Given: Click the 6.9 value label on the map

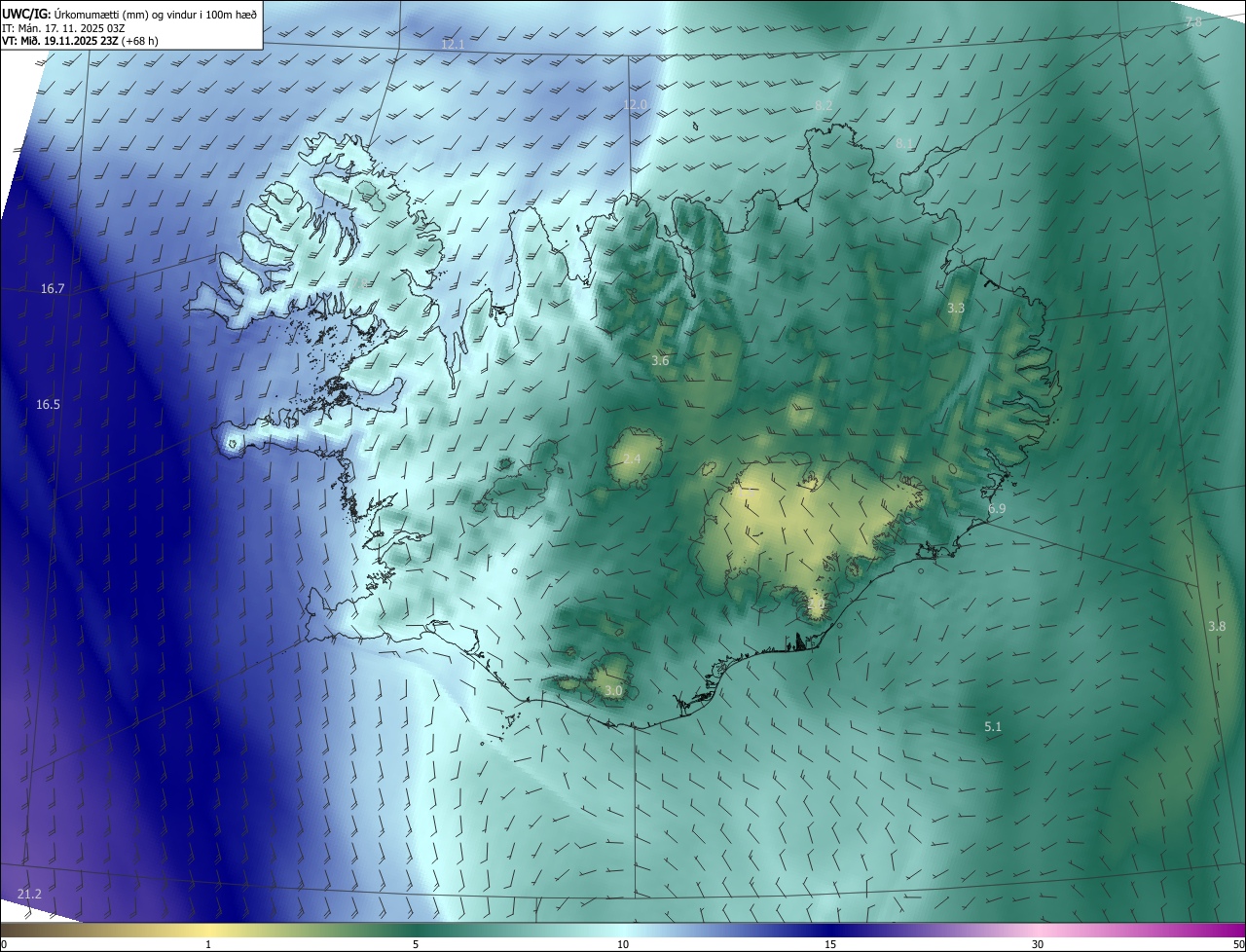Looking at the screenshot, I should point(997,509).
